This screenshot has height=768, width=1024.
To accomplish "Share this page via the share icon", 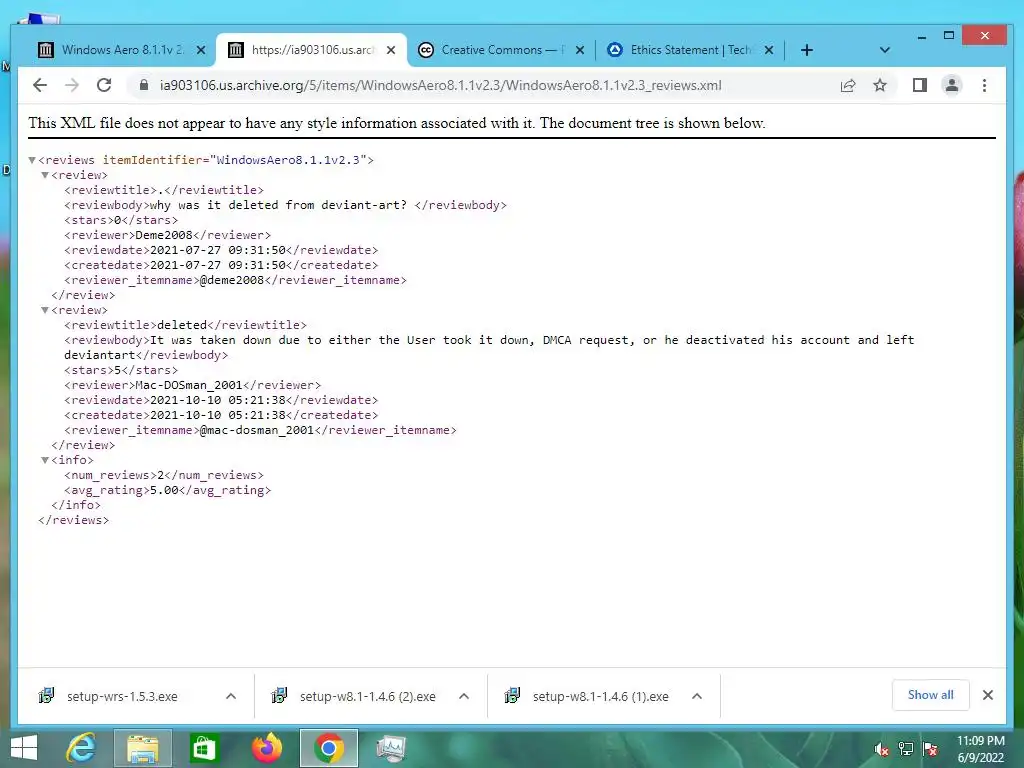I will [x=848, y=86].
